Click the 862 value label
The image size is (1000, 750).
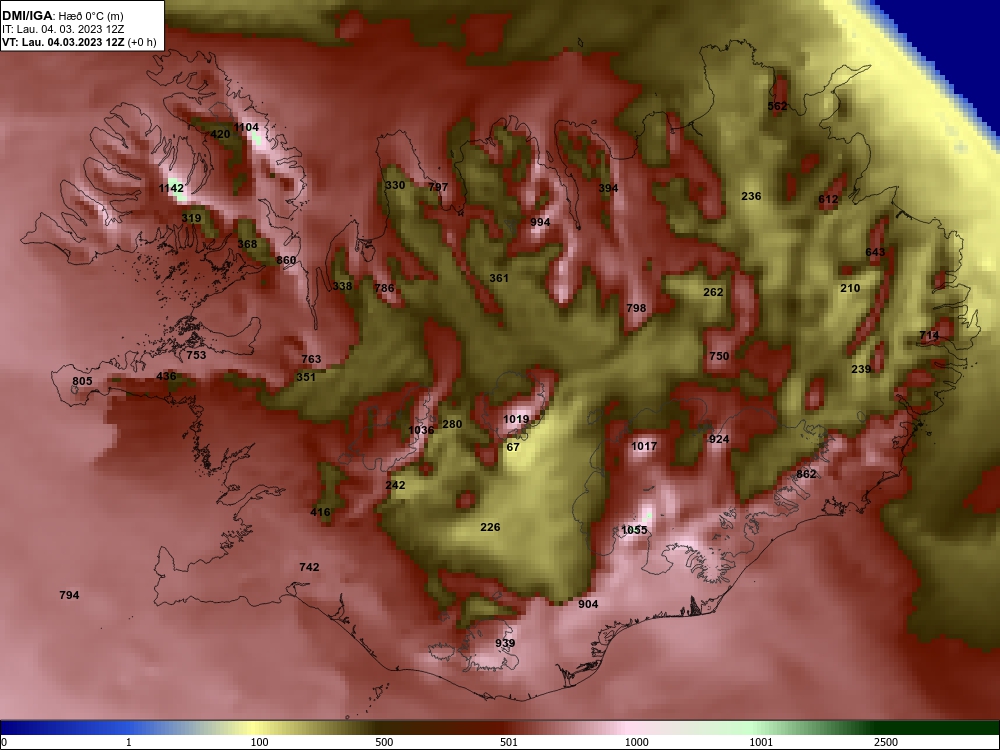coord(806,474)
